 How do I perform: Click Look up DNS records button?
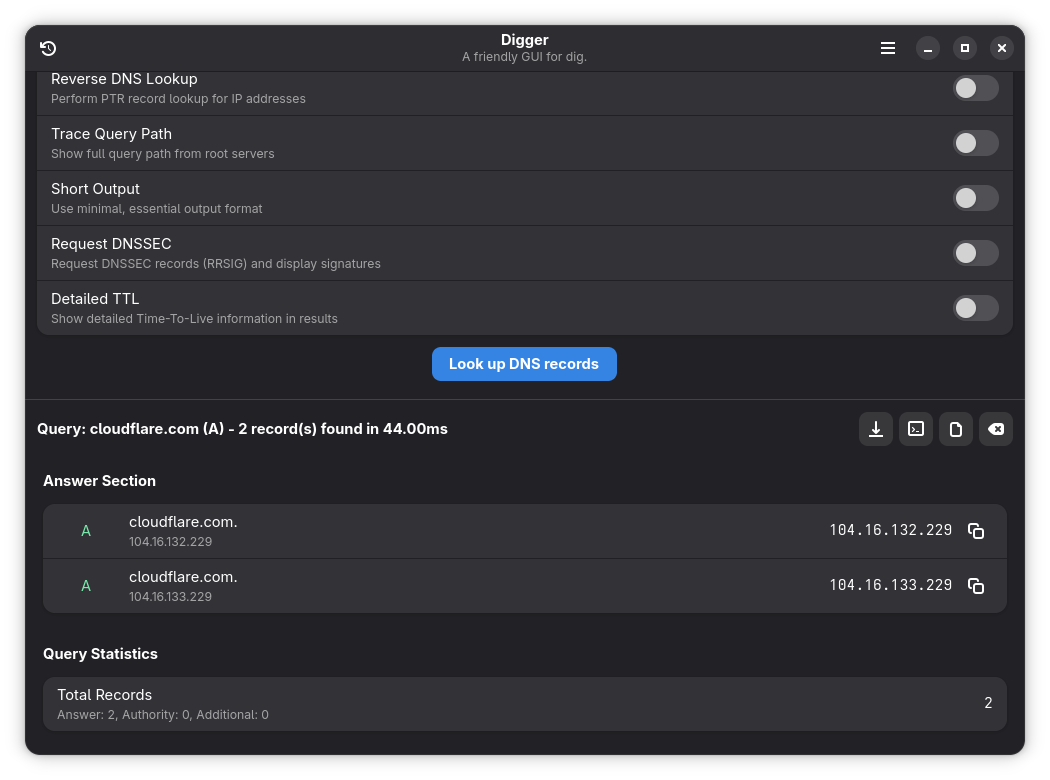pyautogui.click(x=524, y=364)
